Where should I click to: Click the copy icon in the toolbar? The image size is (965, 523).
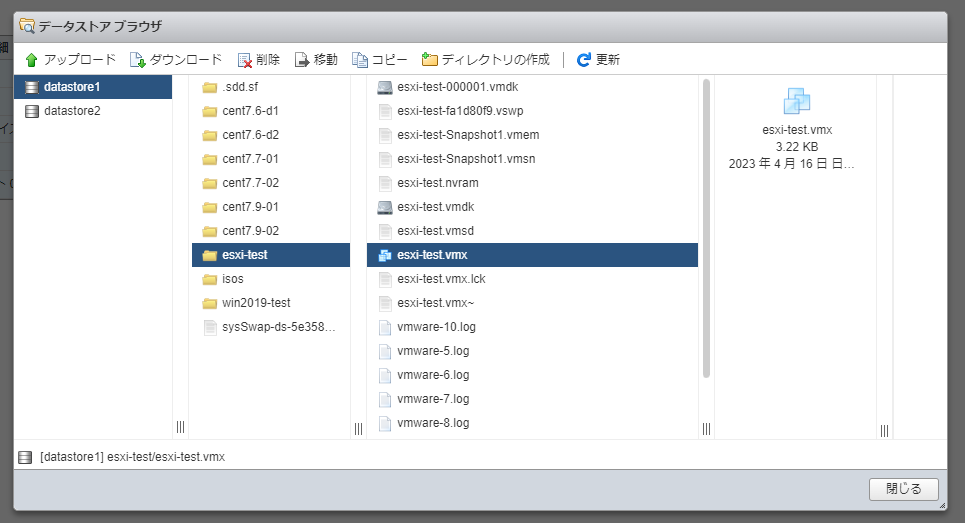coord(359,60)
